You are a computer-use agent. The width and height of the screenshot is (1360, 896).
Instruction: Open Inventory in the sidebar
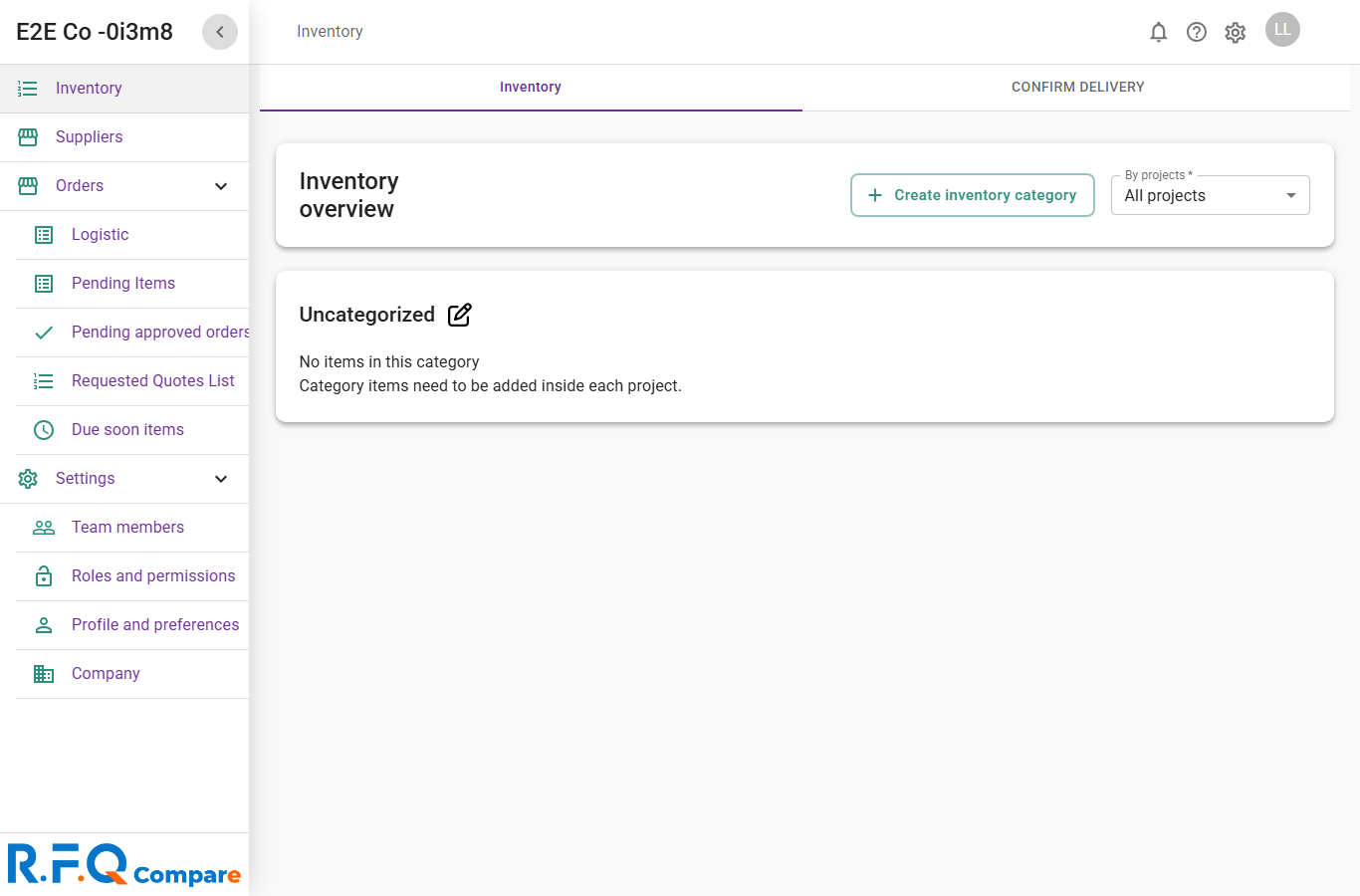tap(124, 89)
